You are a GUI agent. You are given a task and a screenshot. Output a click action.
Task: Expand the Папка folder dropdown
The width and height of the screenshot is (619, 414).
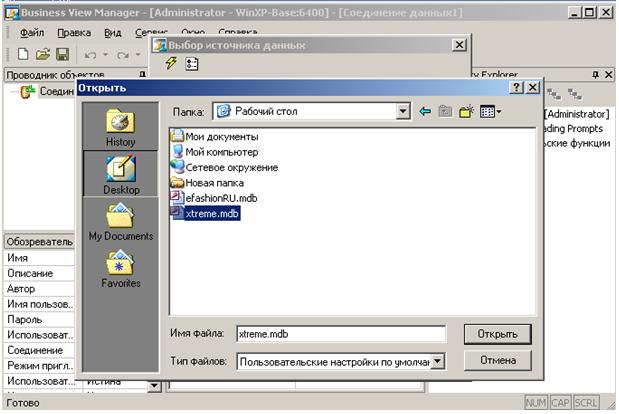[x=403, y=111]
